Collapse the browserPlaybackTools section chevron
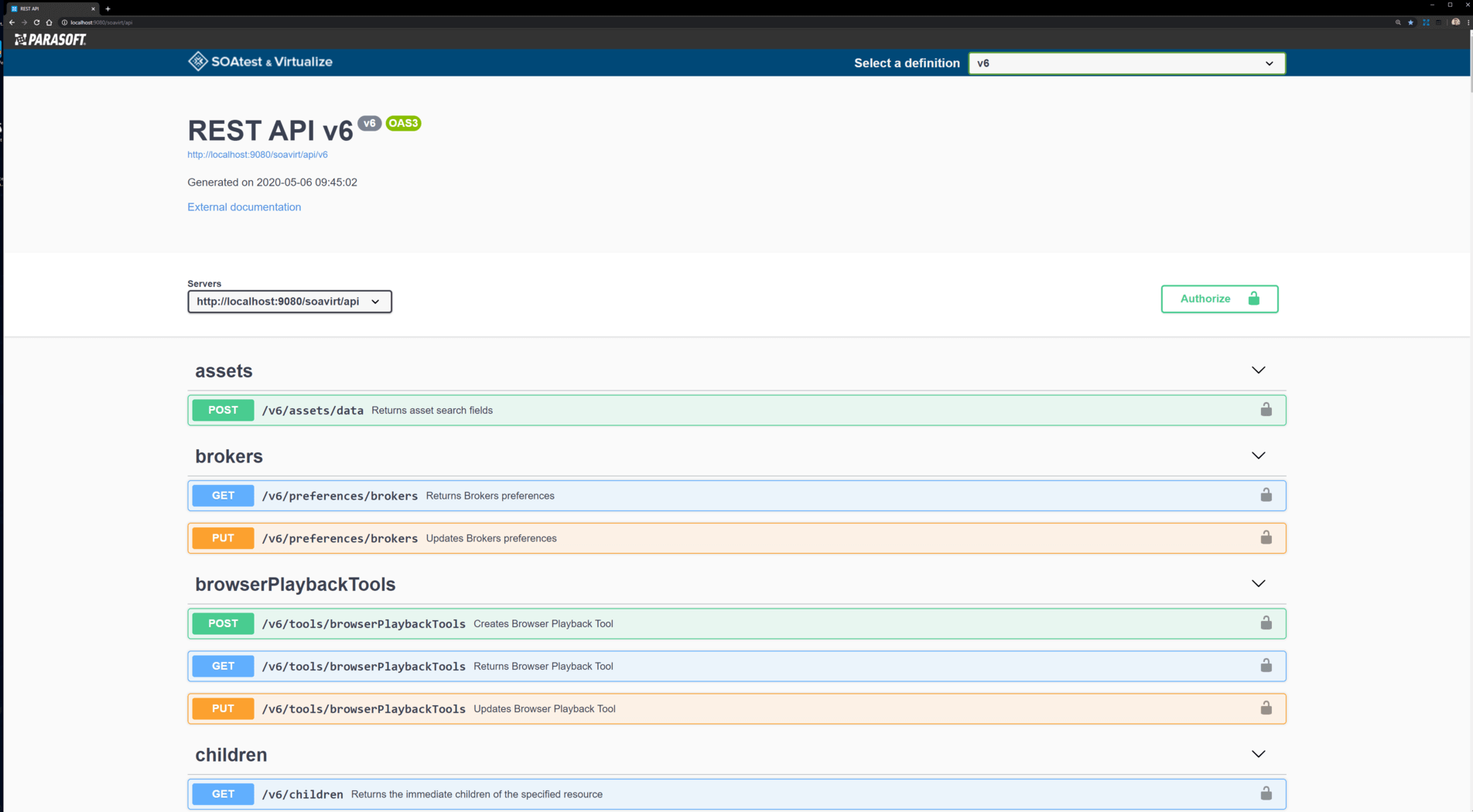 coord(1258,584)
